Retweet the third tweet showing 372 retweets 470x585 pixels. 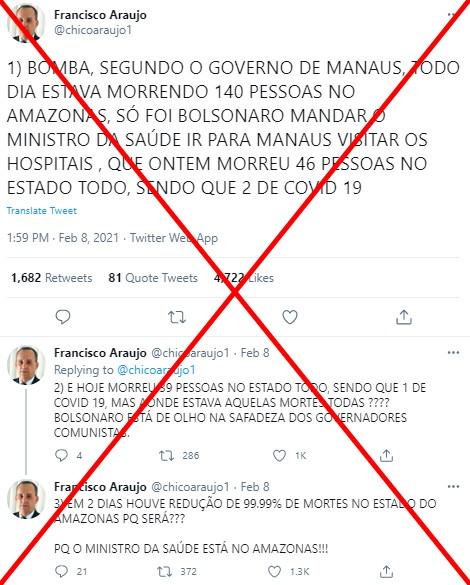(164, 572)
